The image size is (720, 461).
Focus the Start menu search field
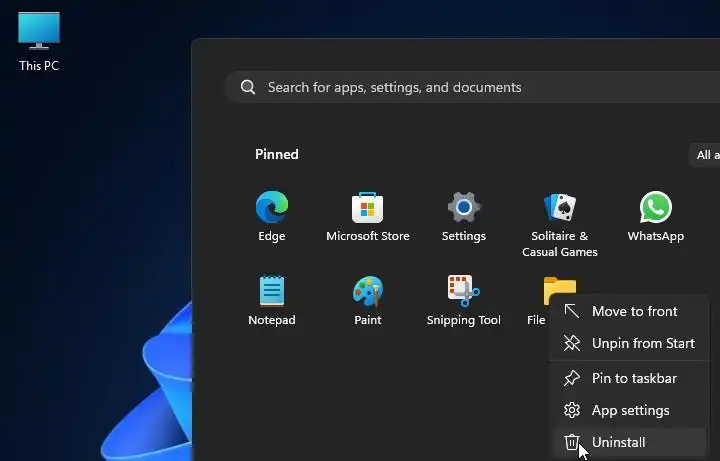point(472,87)
